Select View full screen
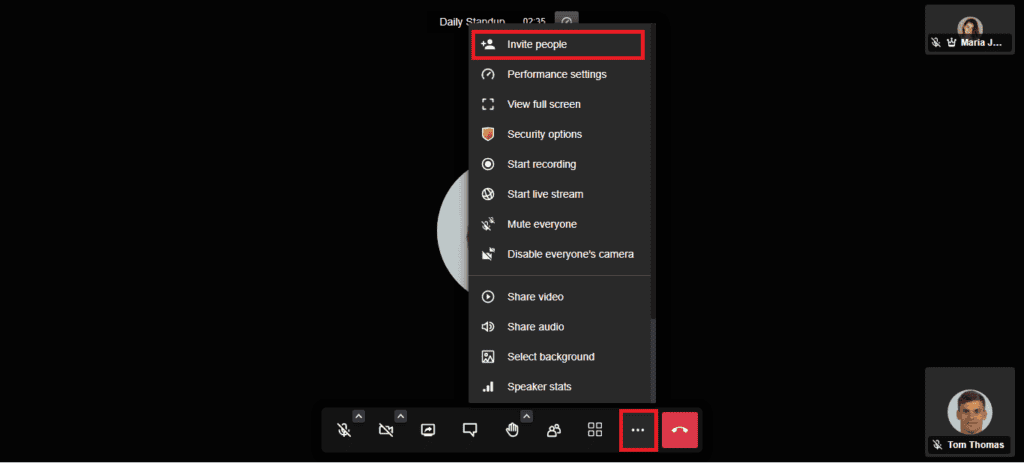Image resolution: width=1024 pixels, height=463 pixels. (560, 104)
